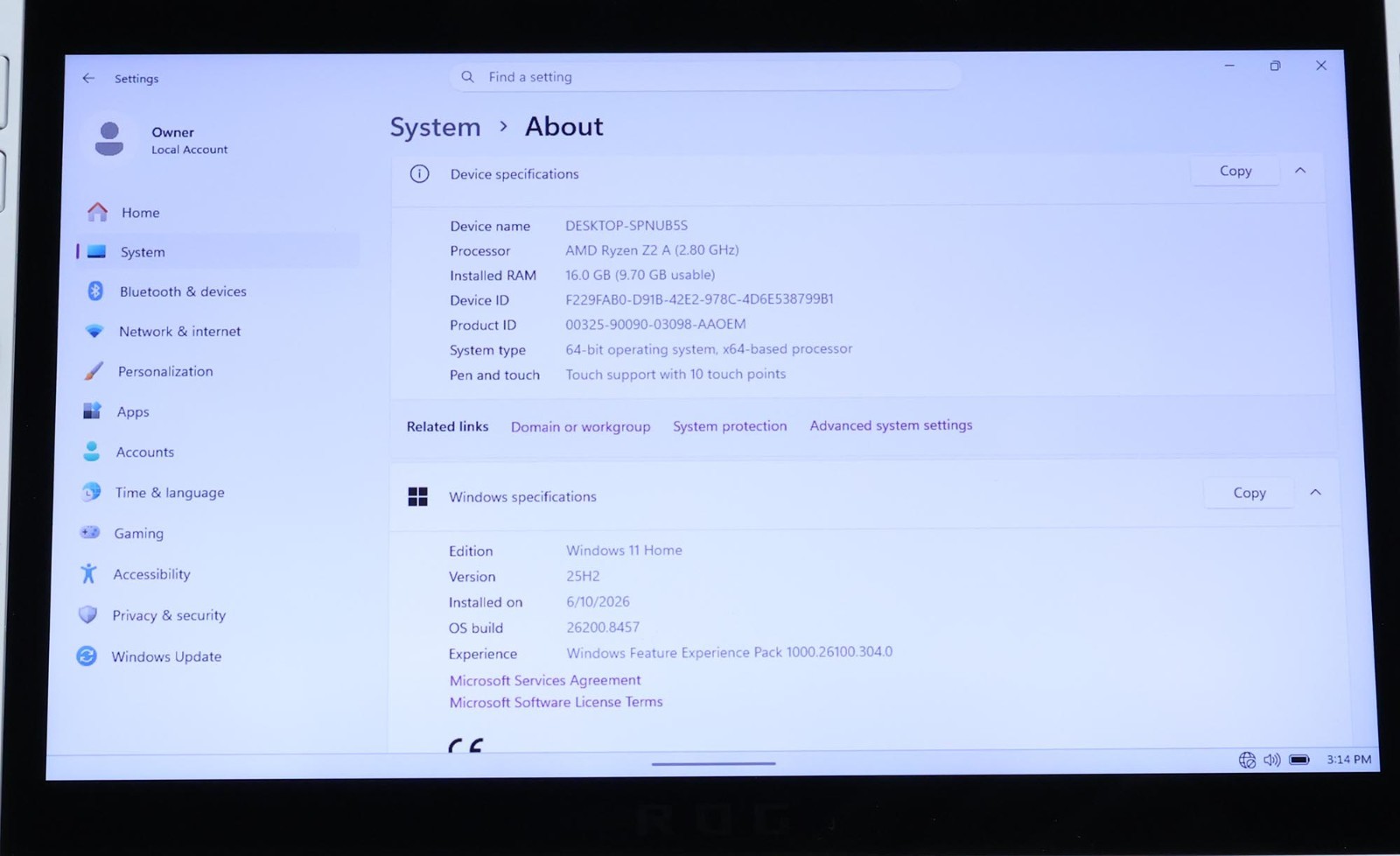Click the Privacy & security shield icon
Screen dimensions: 1400x856
tap(87, 614)
